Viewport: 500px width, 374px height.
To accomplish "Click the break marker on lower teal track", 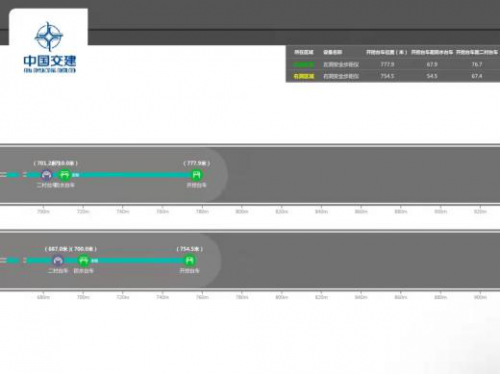I will pyautogui.click(x=24, y=260).
